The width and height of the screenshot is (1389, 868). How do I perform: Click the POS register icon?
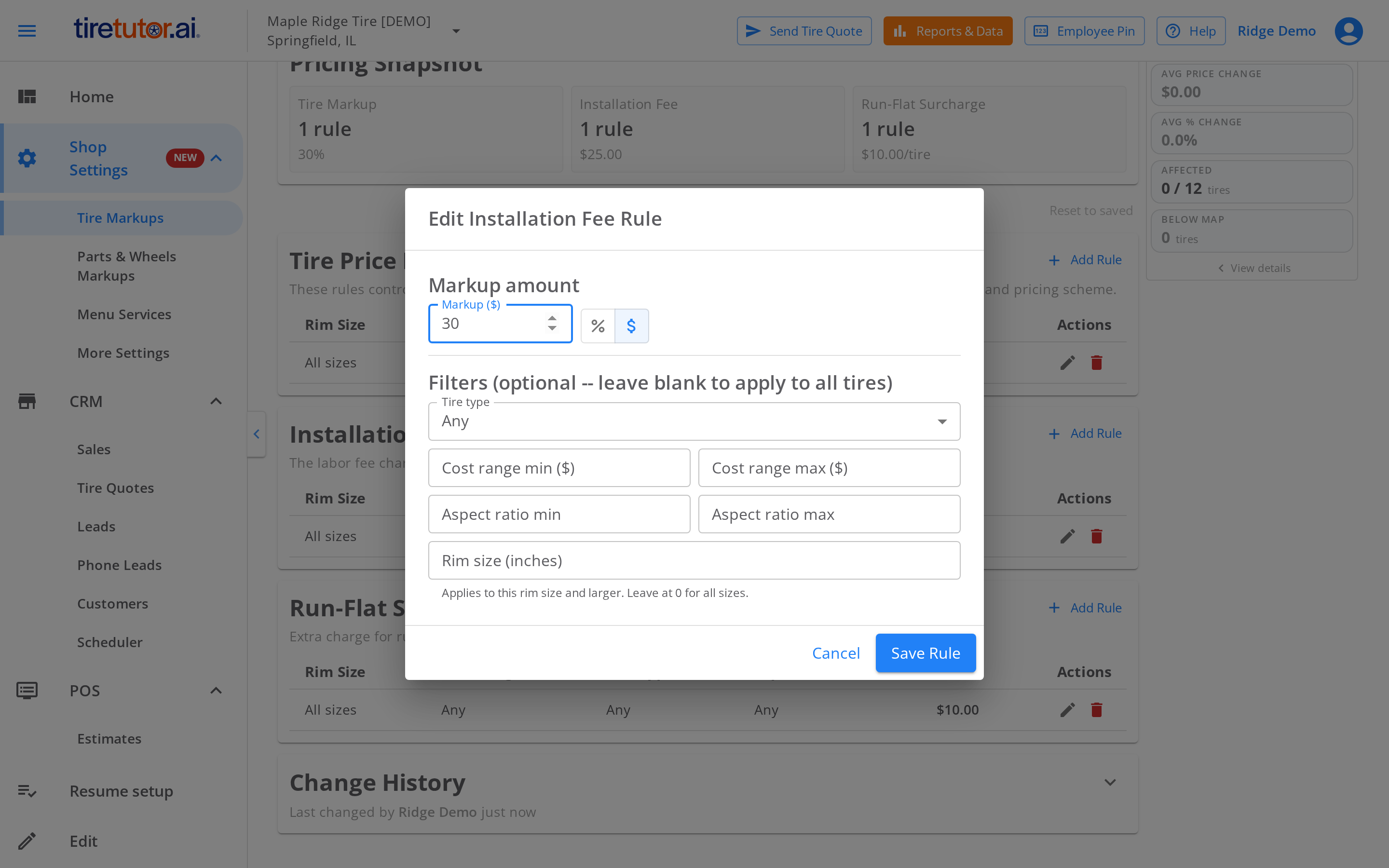tap(27, 691)
